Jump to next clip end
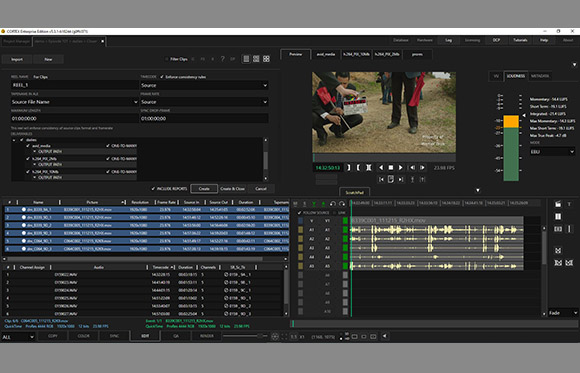 (401, 179)
